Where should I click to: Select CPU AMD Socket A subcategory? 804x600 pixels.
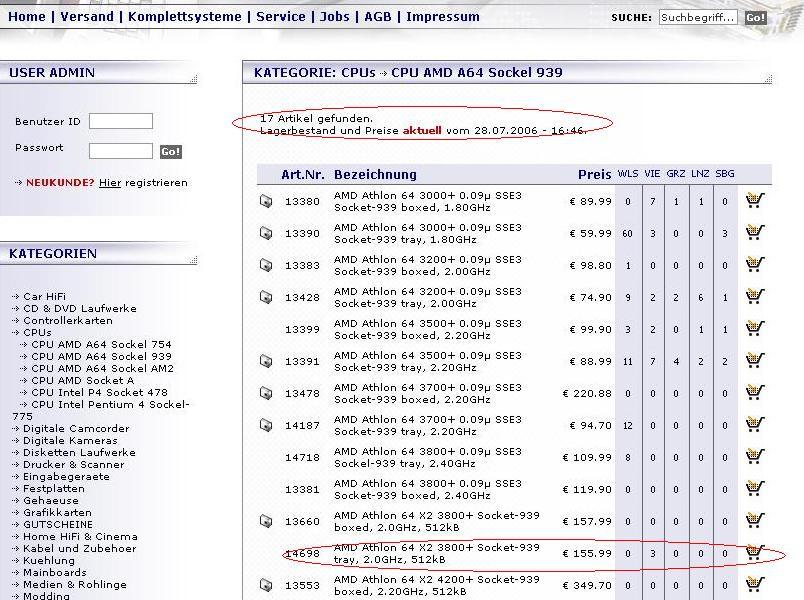pyautogui.click(x=82, y=381)
